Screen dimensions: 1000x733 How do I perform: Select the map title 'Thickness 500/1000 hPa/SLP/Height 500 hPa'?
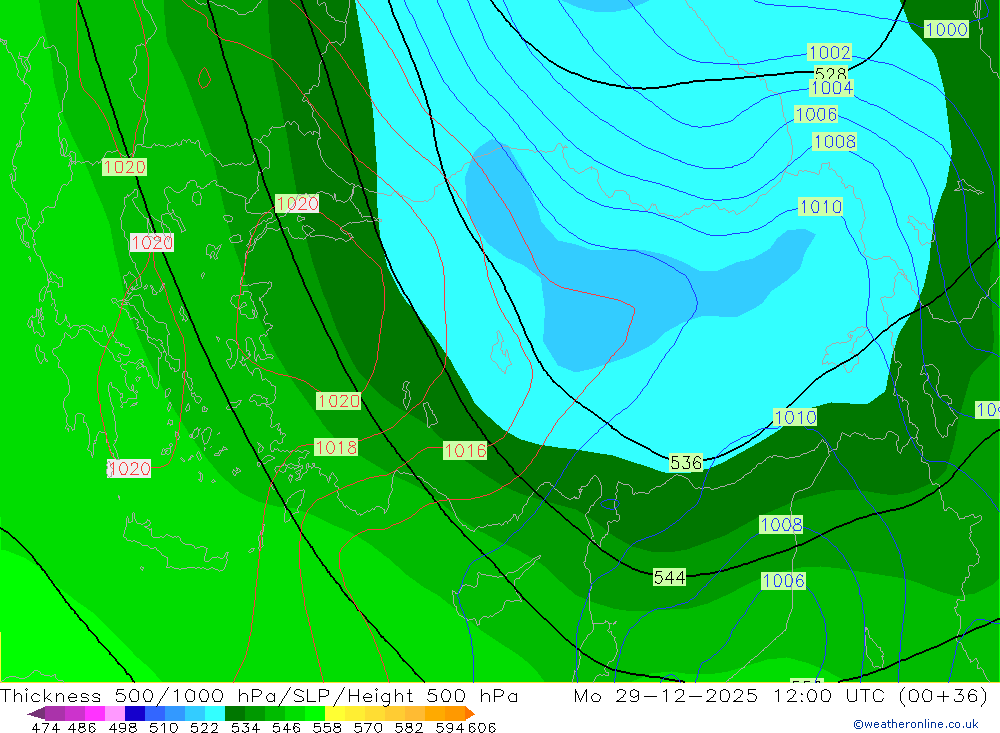tap(259, 695)
